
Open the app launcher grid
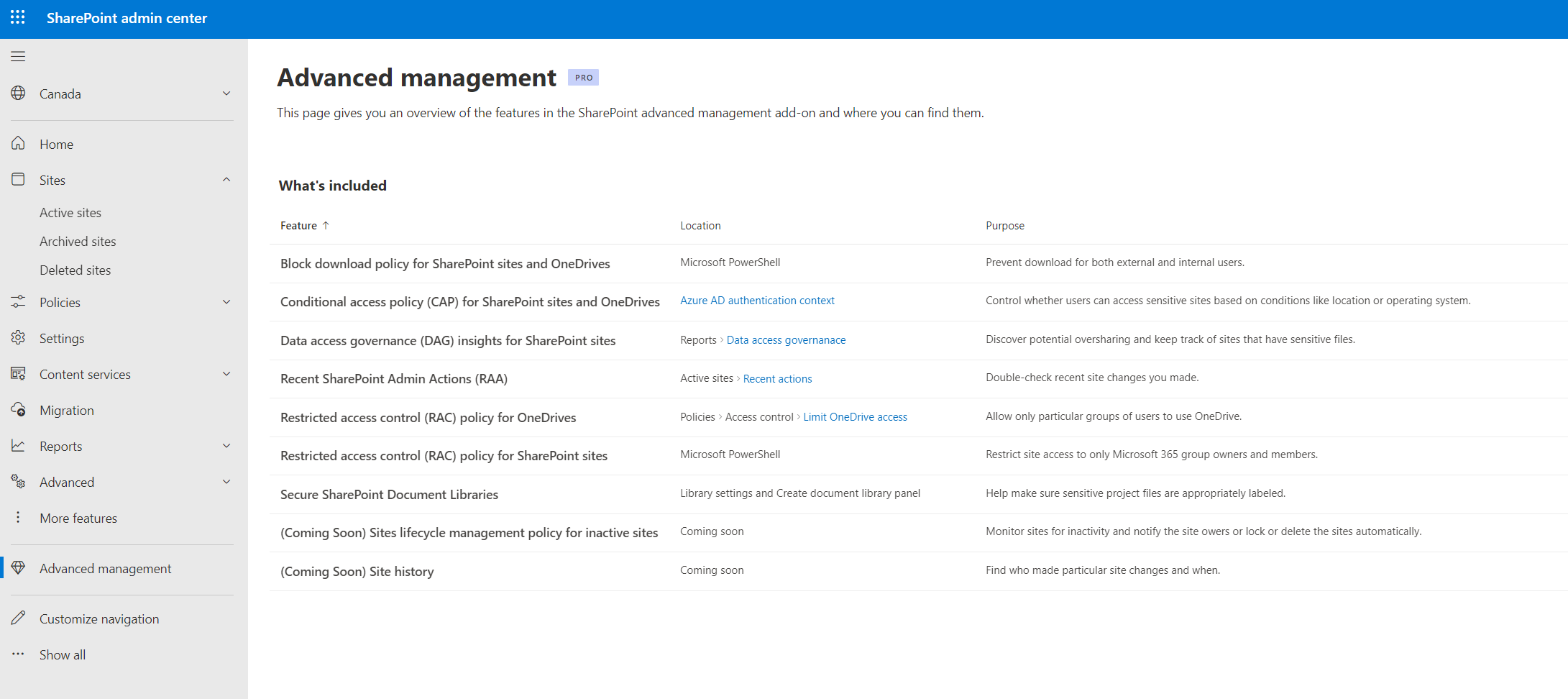(x=17, y=18)
